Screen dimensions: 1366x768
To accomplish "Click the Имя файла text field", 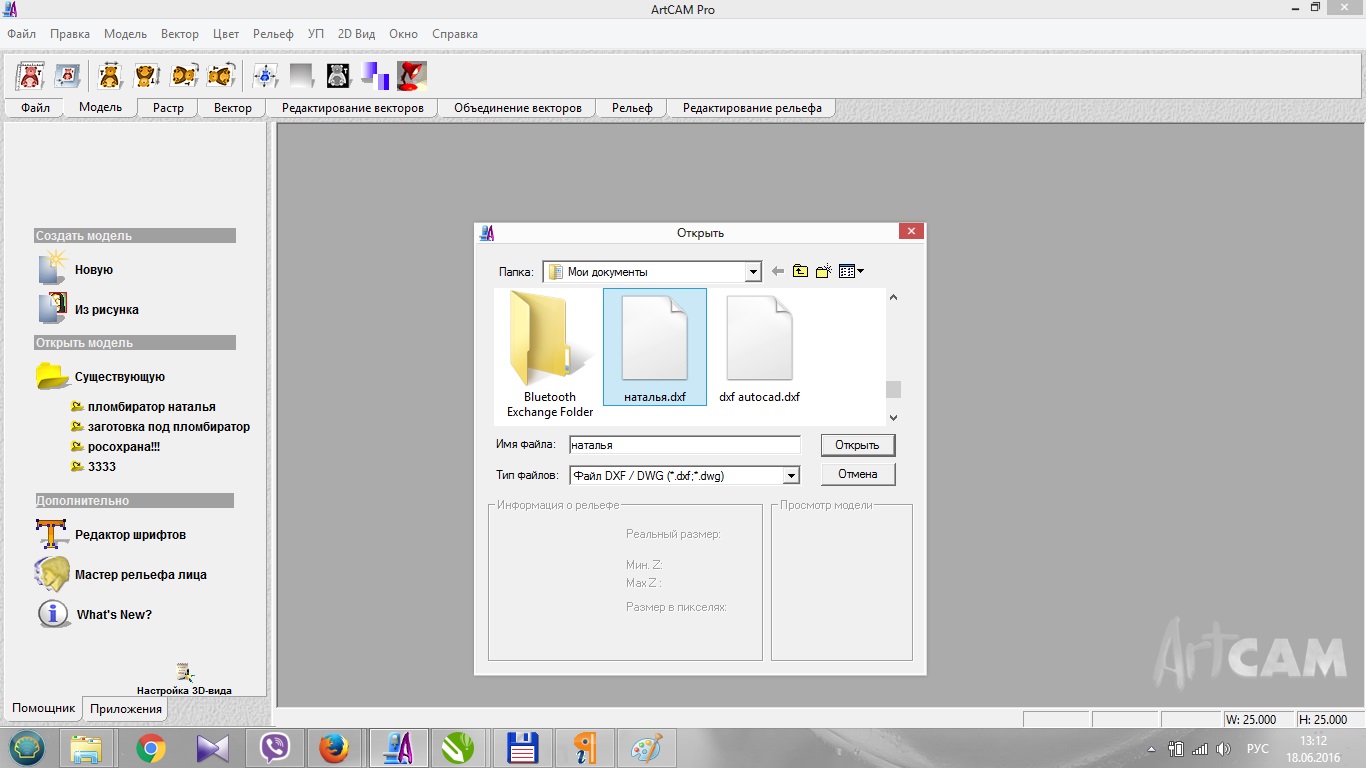I will click(x=684, y=445).
